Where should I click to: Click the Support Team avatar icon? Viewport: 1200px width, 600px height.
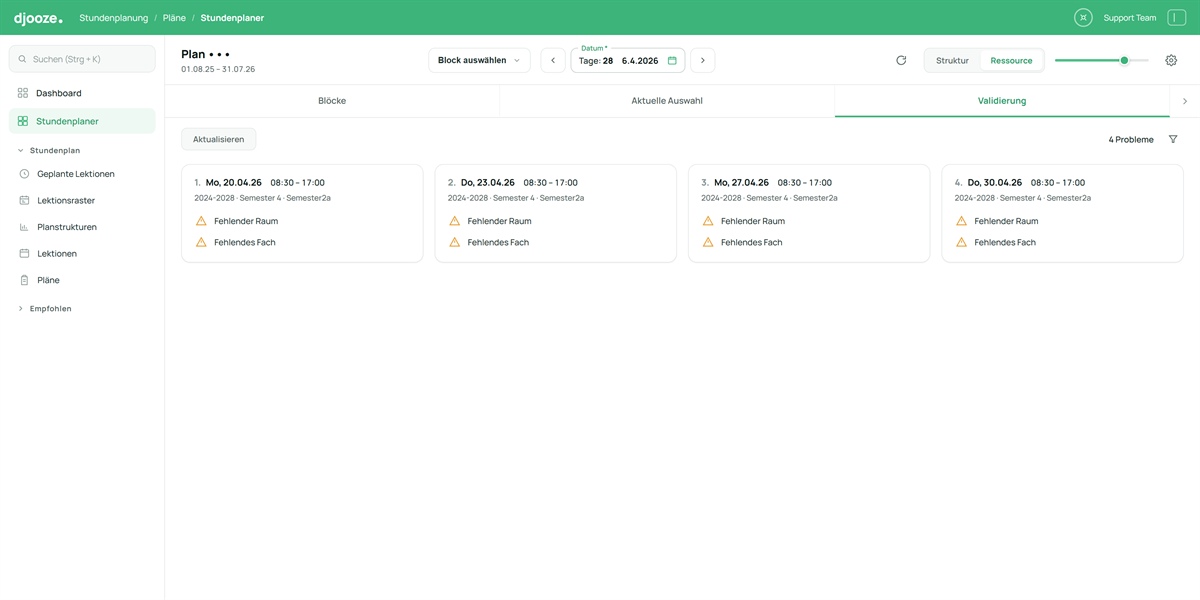pyautogui.click(x=1083, y=17)
